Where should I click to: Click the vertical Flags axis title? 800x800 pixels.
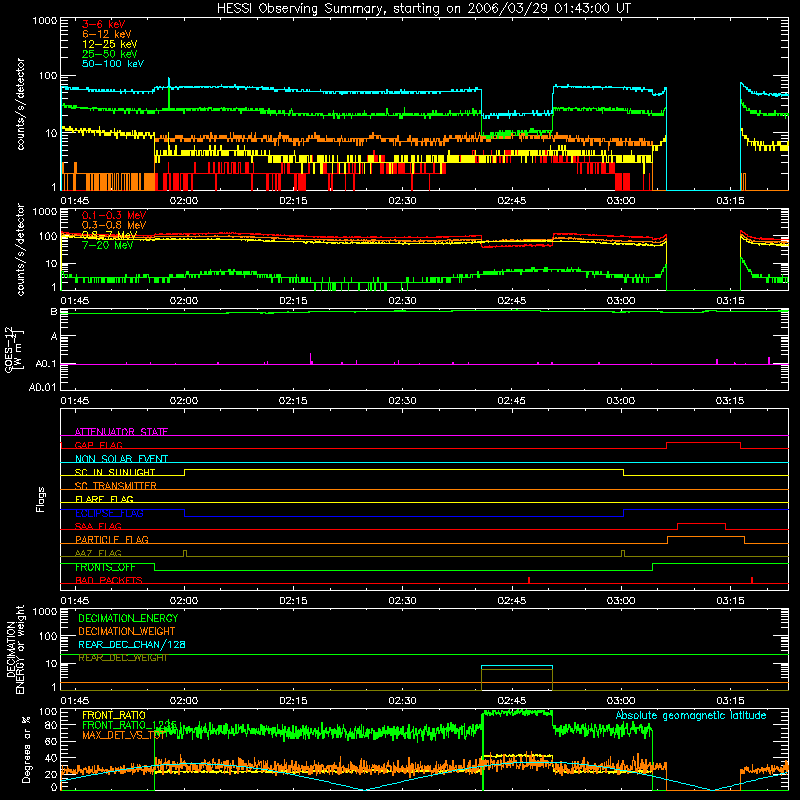point(41,499)
